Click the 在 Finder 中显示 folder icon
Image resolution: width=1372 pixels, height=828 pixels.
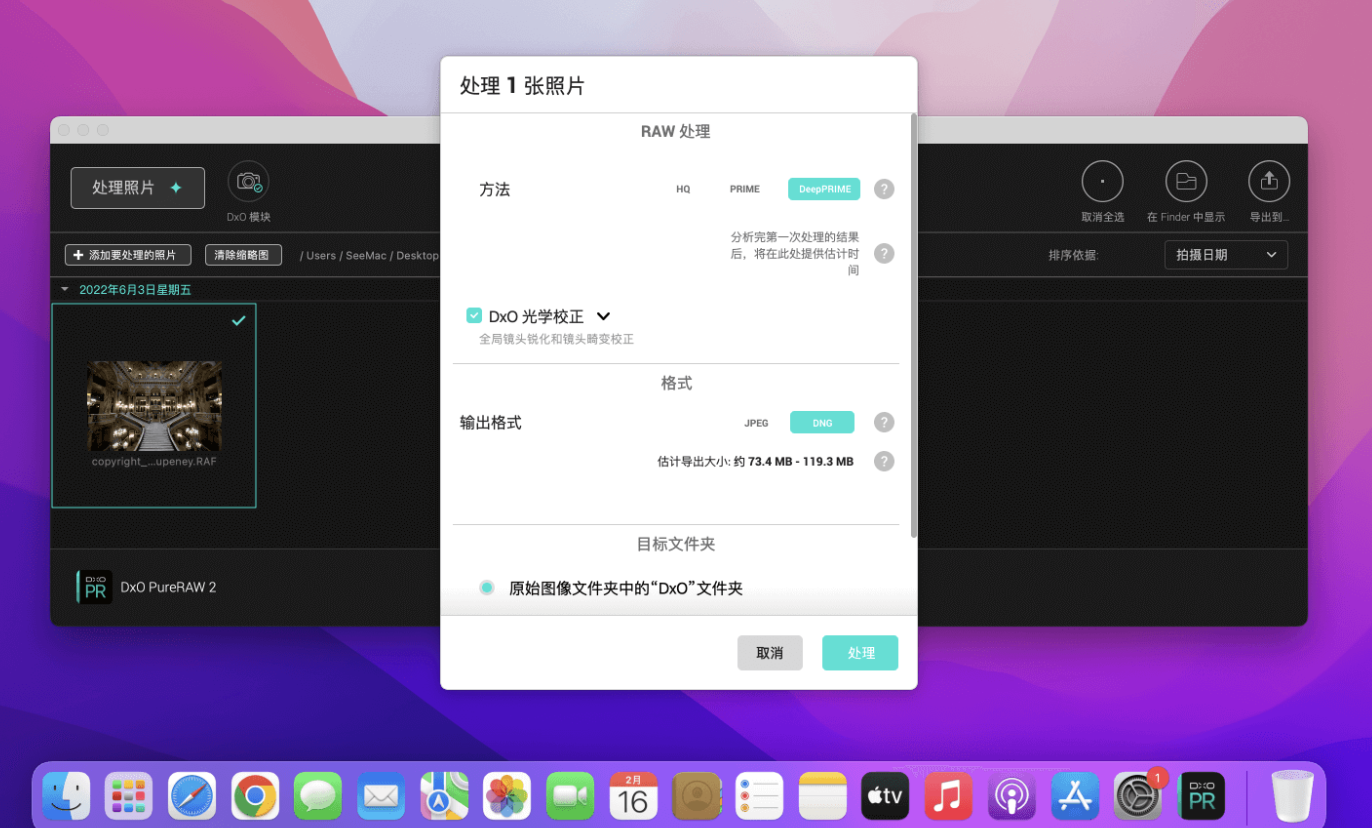coord(1186,182)
